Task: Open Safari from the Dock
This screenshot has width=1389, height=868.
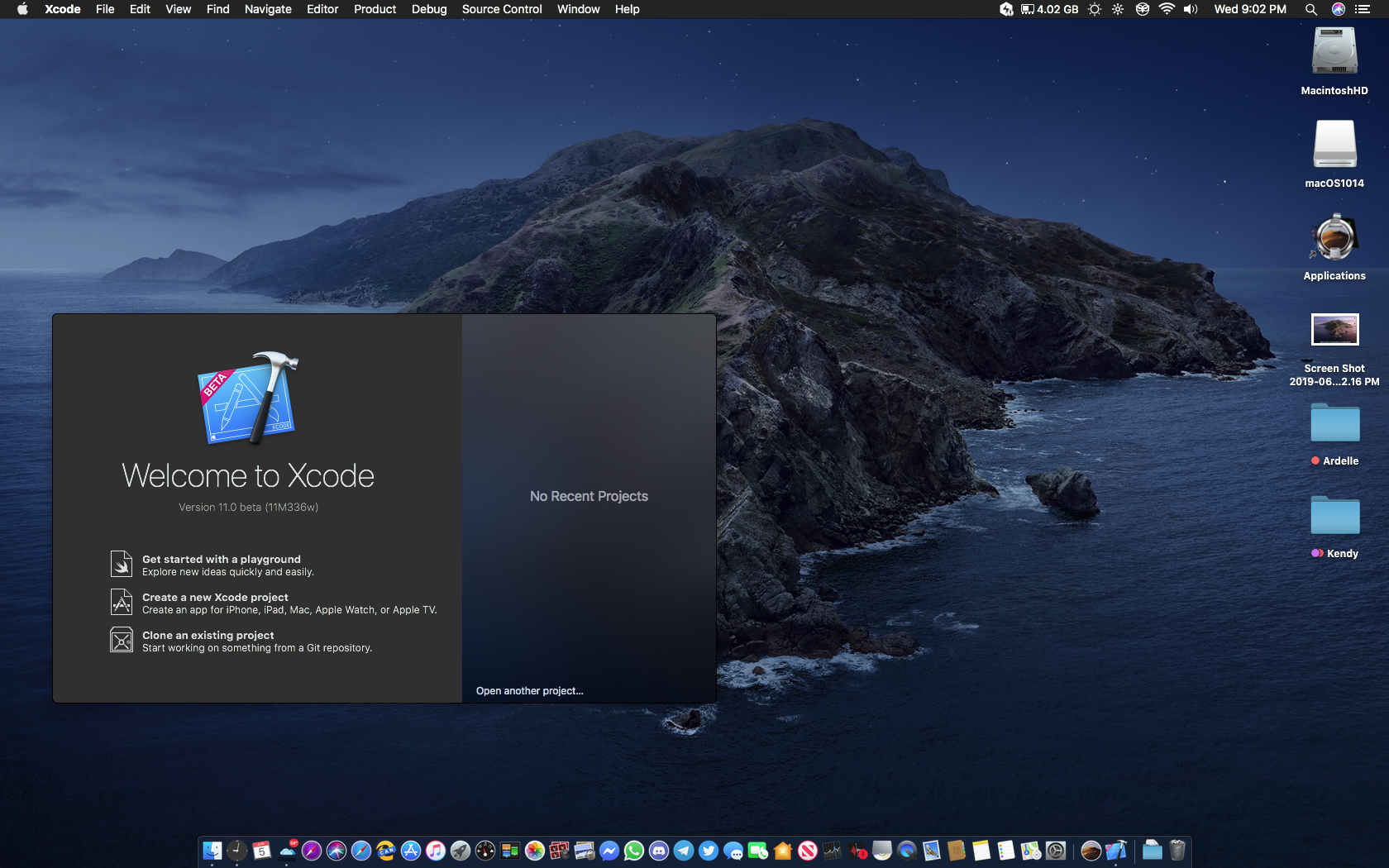Action: (361, 851)
